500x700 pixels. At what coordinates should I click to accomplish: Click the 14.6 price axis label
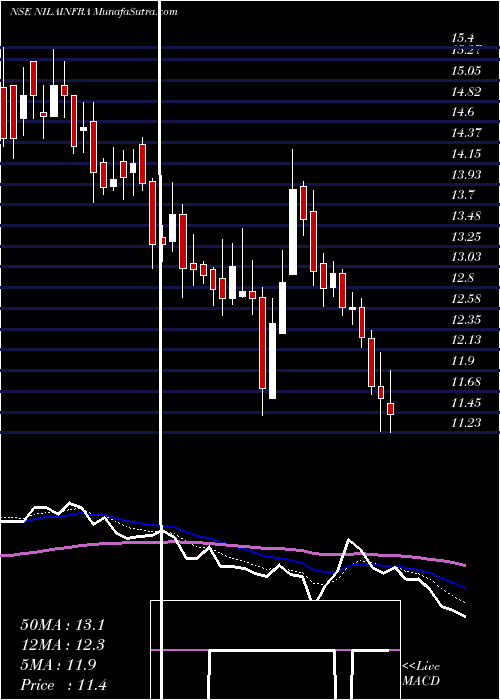click(x=464, y=112)
